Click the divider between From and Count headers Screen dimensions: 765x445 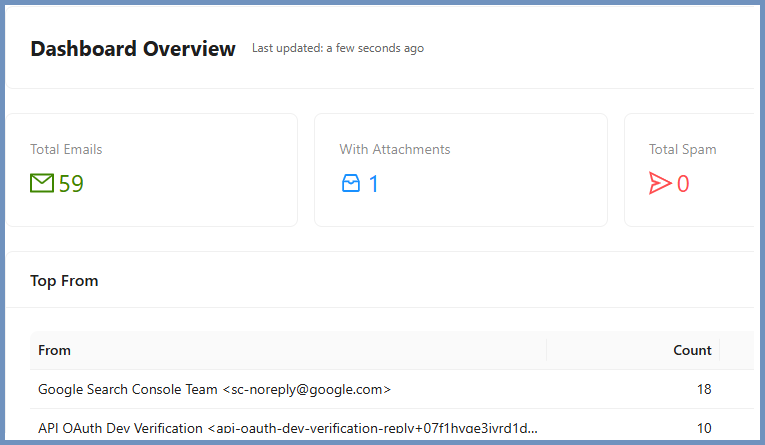[x=546, y=350]
